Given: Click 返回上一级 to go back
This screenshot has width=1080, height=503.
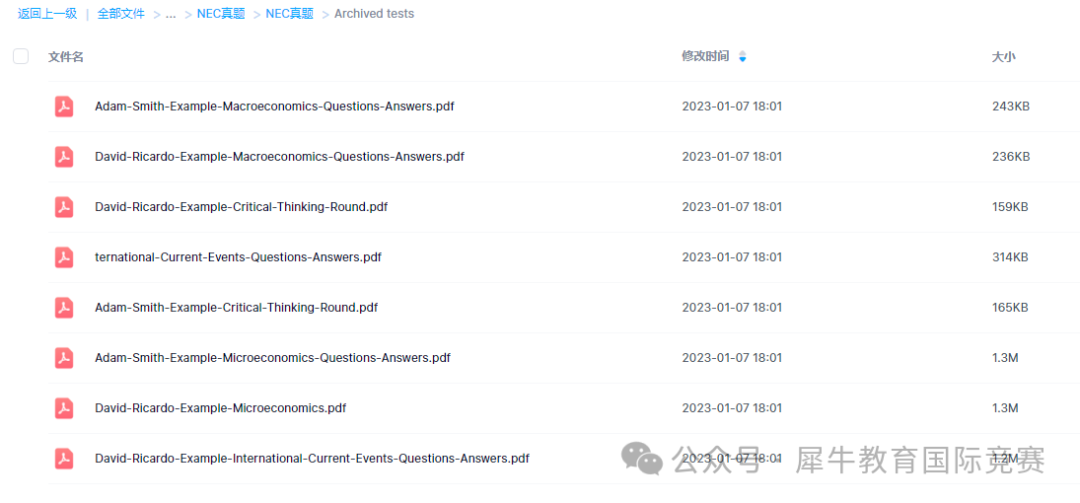Looking at the screenshot, I should 47,14.
